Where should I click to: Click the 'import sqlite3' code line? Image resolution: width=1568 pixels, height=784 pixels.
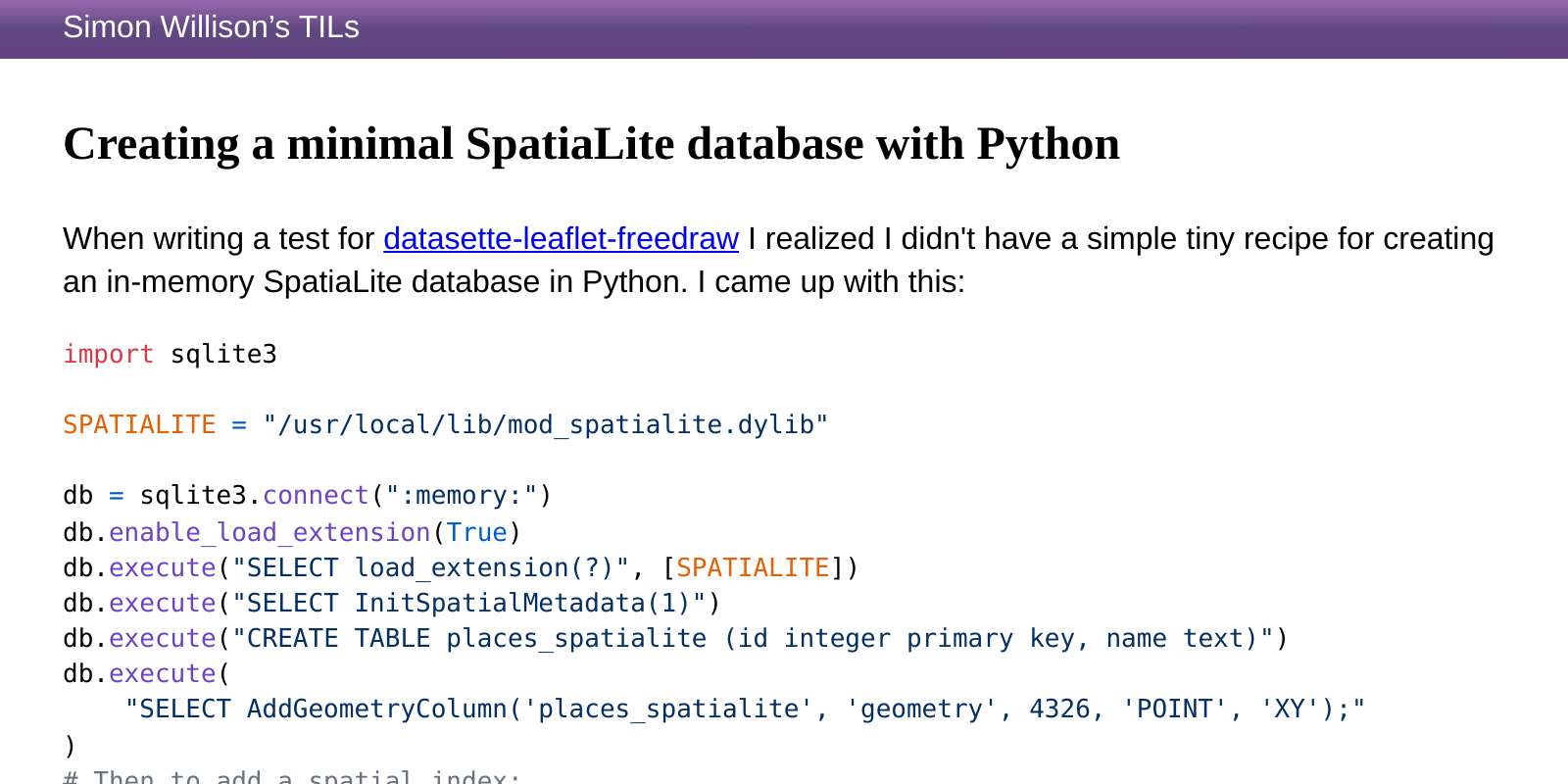tap(170, 354)
